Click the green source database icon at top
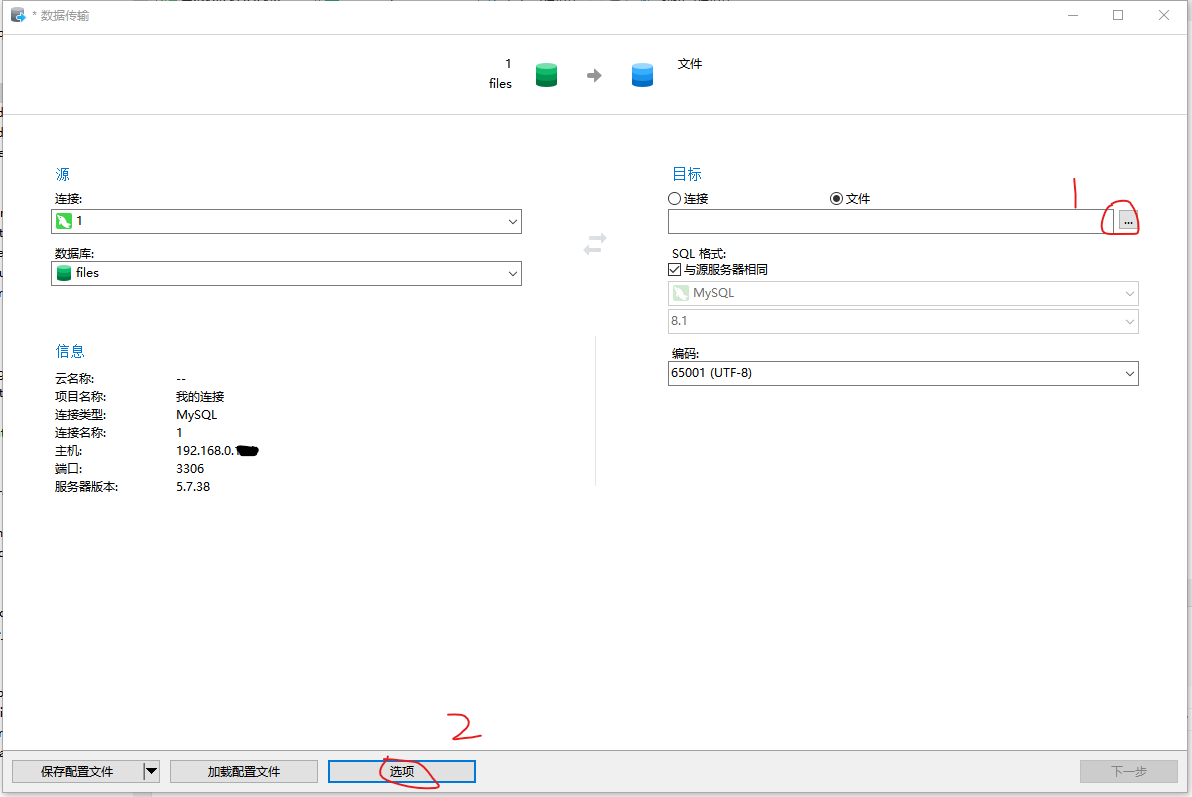 pos(546,74)
